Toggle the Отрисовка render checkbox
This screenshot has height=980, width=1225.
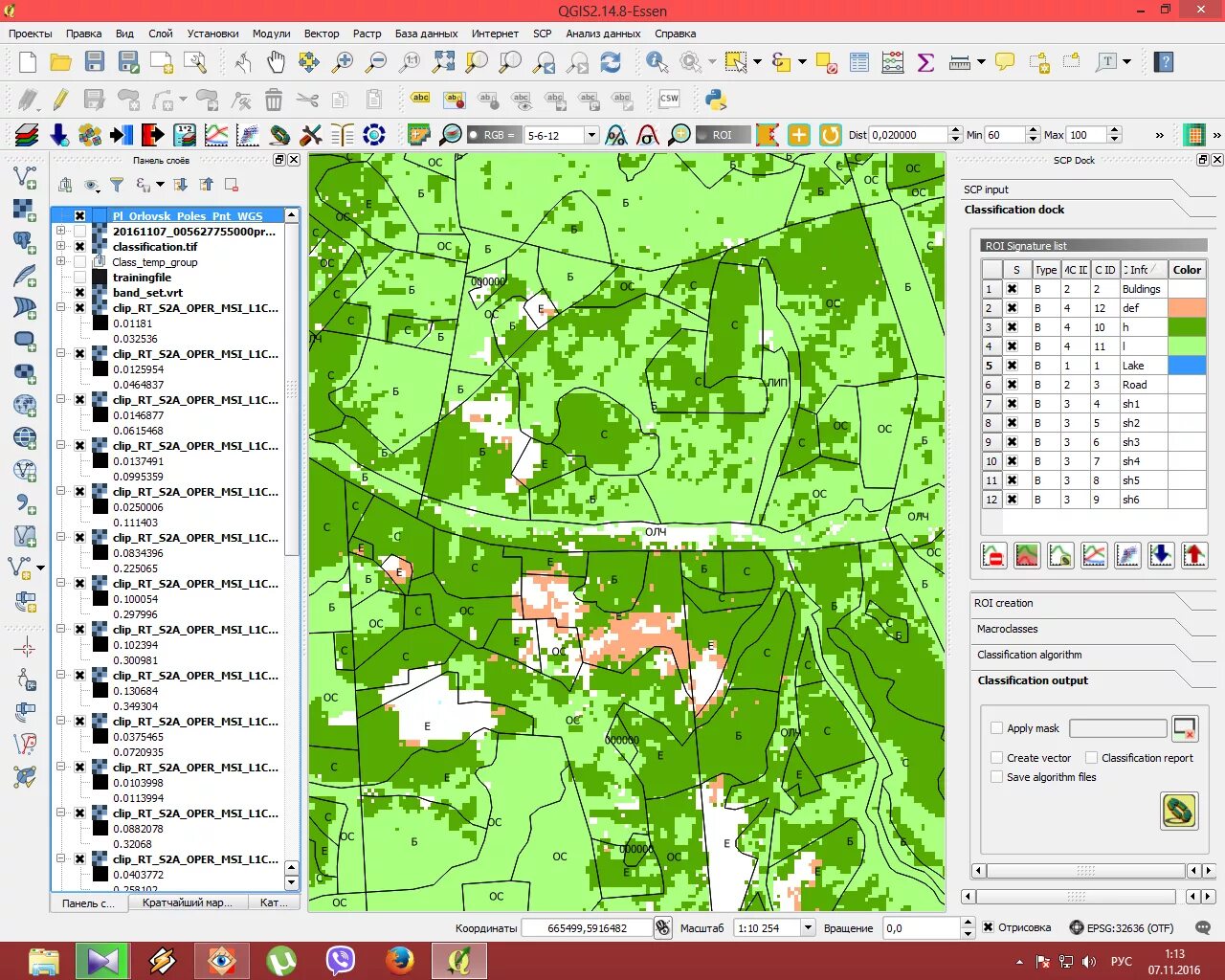[x=989, y=927]
